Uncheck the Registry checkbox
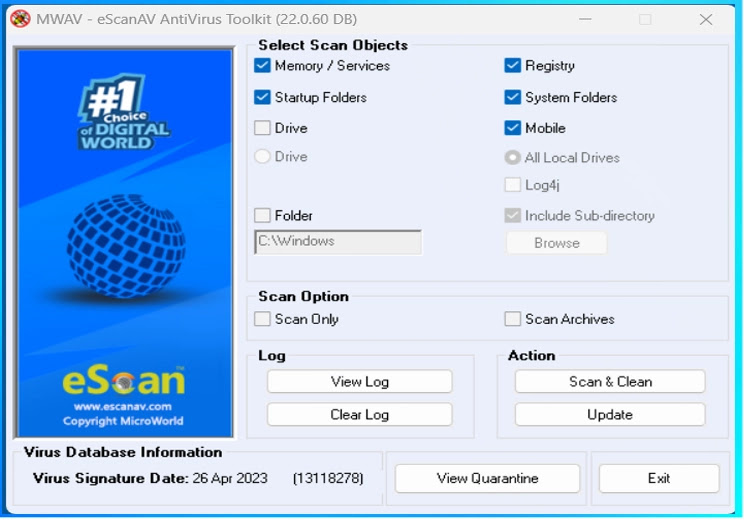Image resolution: width=744 pixels, height=520 pixels. [x=512, y=65]
